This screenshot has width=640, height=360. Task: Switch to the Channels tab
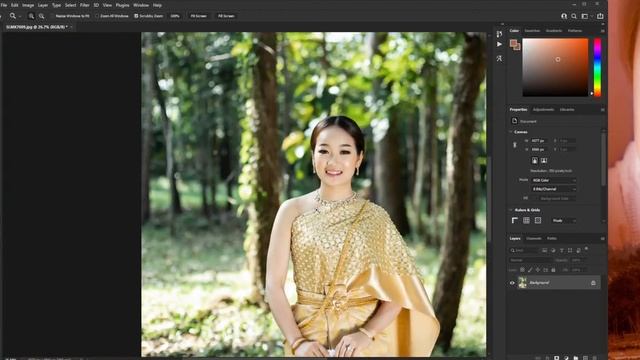[533, 238]
